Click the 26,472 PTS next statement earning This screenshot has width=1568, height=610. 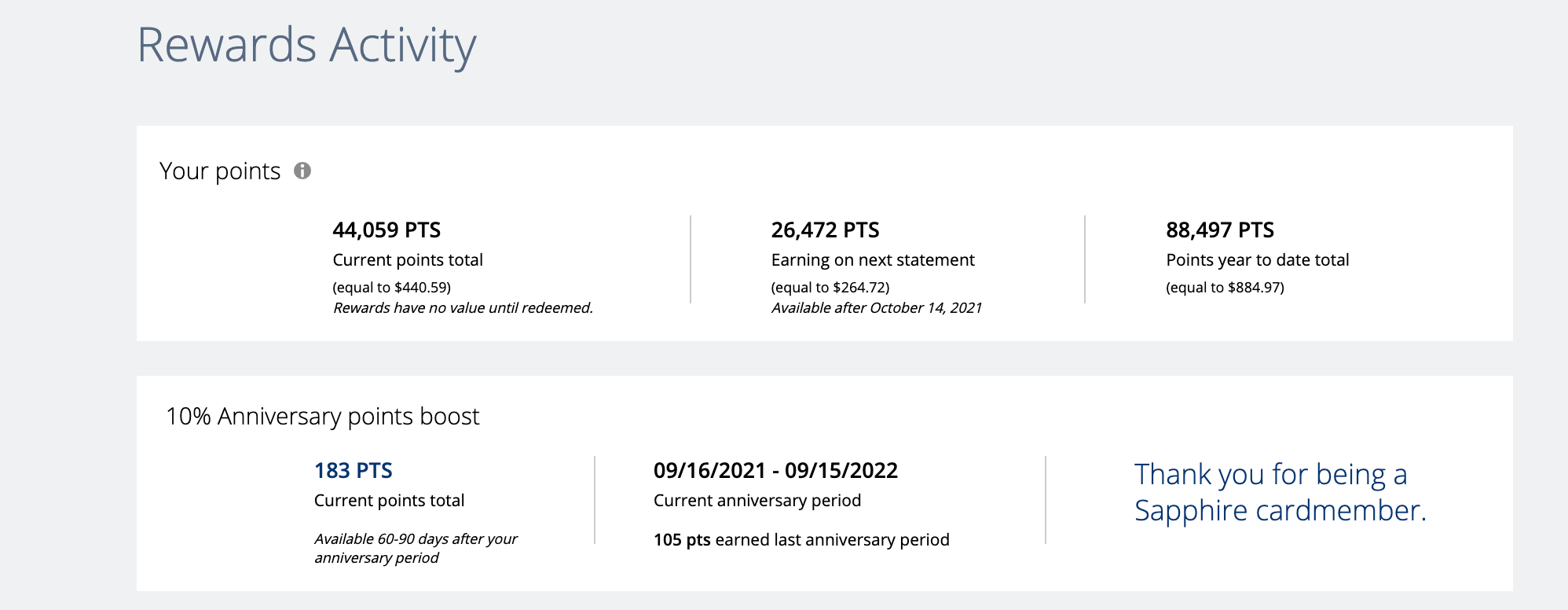point(825,230)
